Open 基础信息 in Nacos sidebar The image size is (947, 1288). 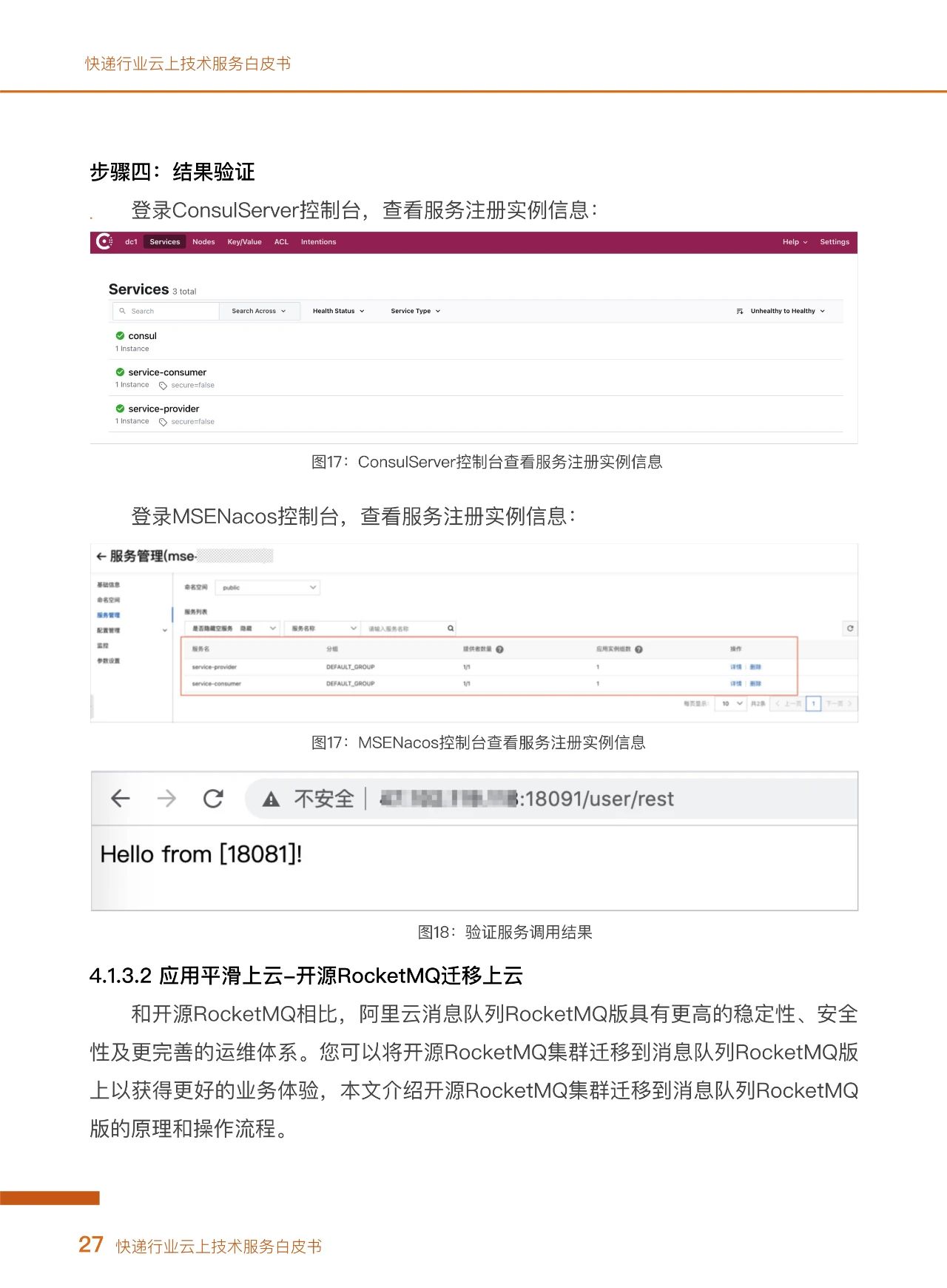(x=108, y=585)
